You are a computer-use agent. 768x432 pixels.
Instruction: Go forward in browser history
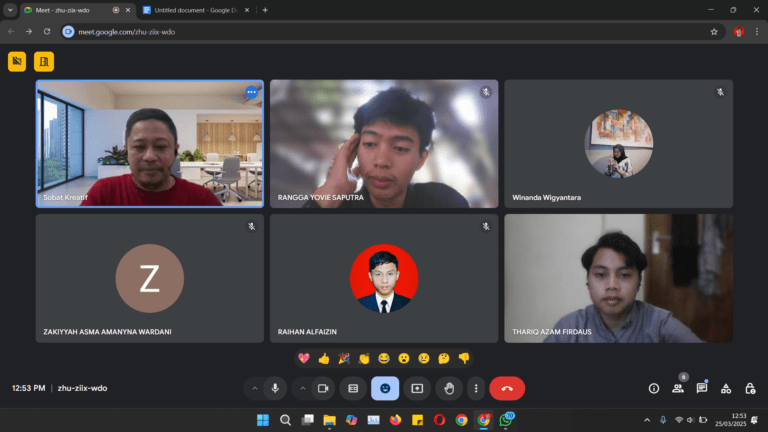[x=29, y=32]
